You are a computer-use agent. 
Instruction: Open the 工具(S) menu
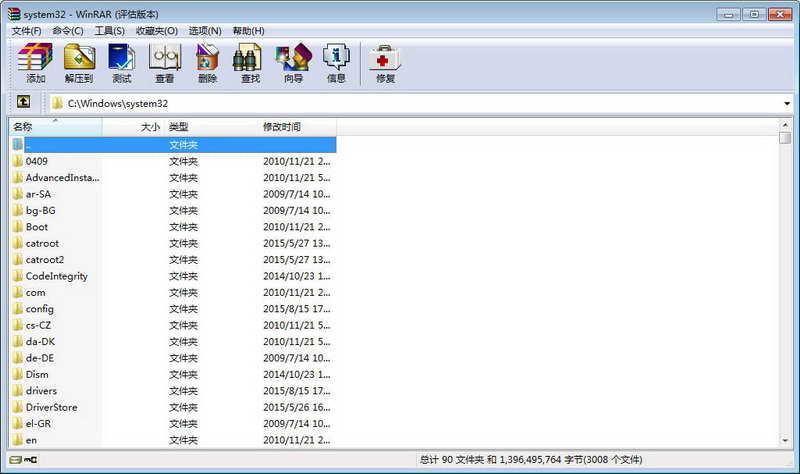110,31
